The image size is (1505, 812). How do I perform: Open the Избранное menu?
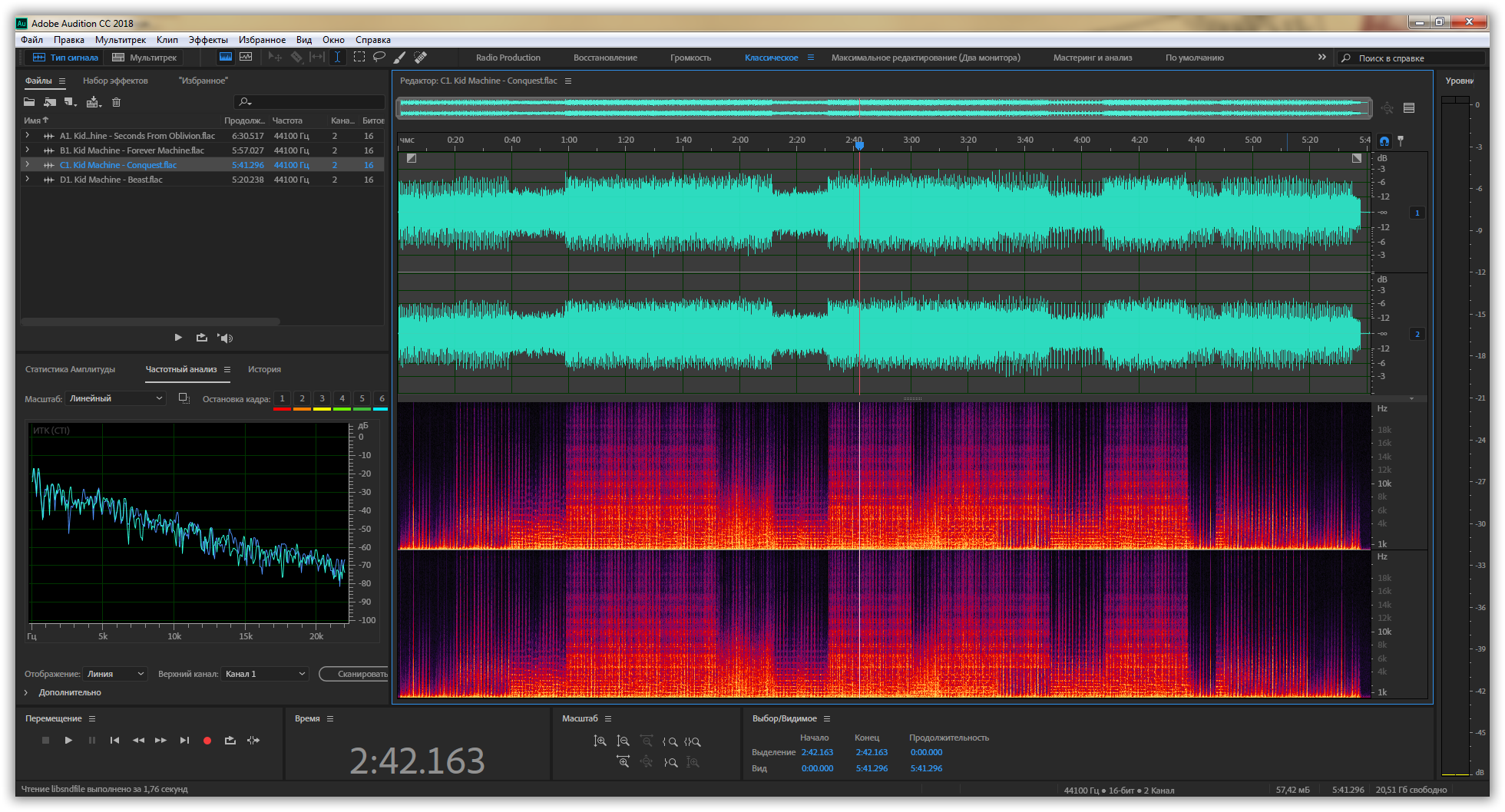tap(262, 40)
